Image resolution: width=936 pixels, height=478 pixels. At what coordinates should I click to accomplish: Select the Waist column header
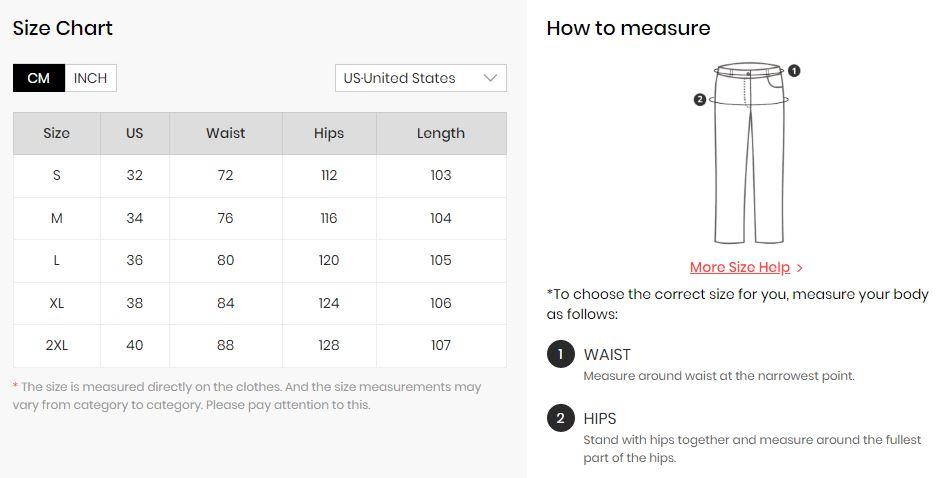[226, 134]
